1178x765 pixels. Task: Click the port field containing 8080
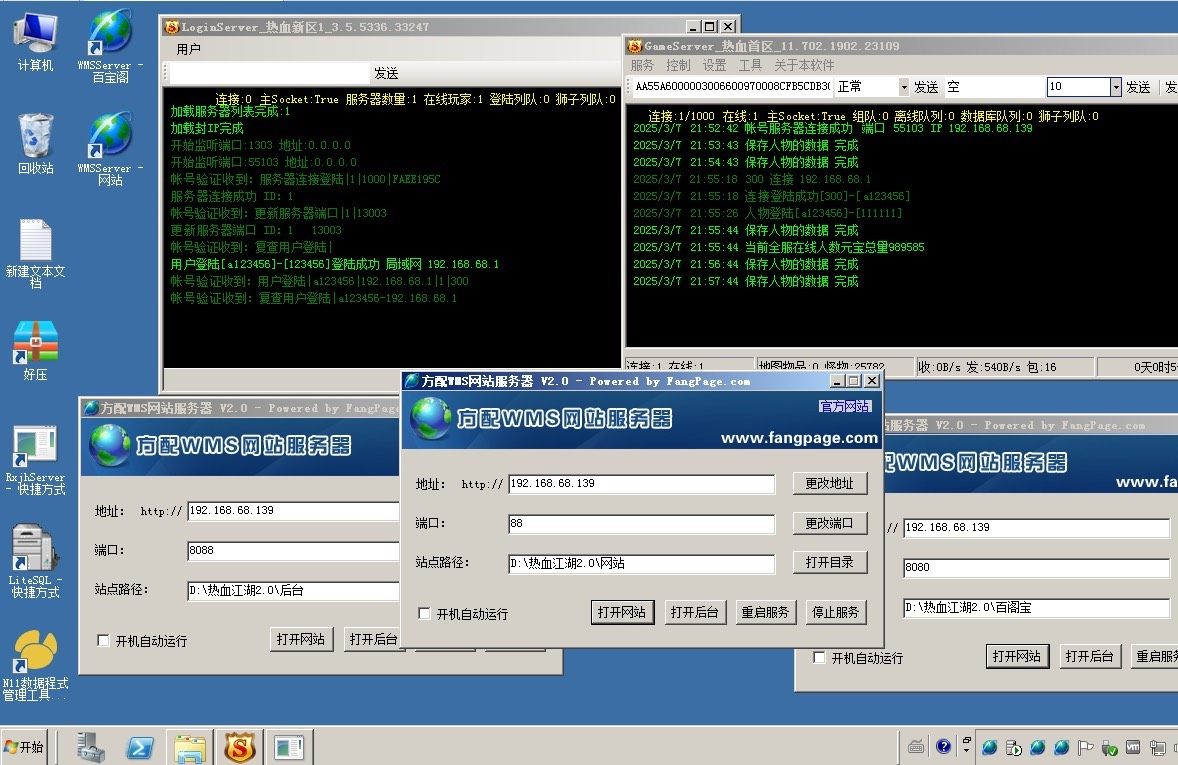coord(1036,567)
